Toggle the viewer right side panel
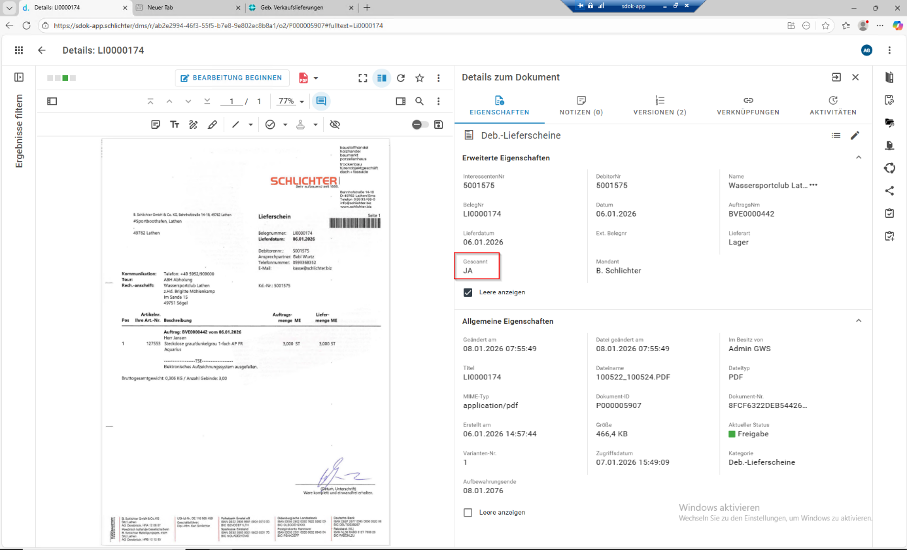Screen dimensions: 908x550 point(401,101)
